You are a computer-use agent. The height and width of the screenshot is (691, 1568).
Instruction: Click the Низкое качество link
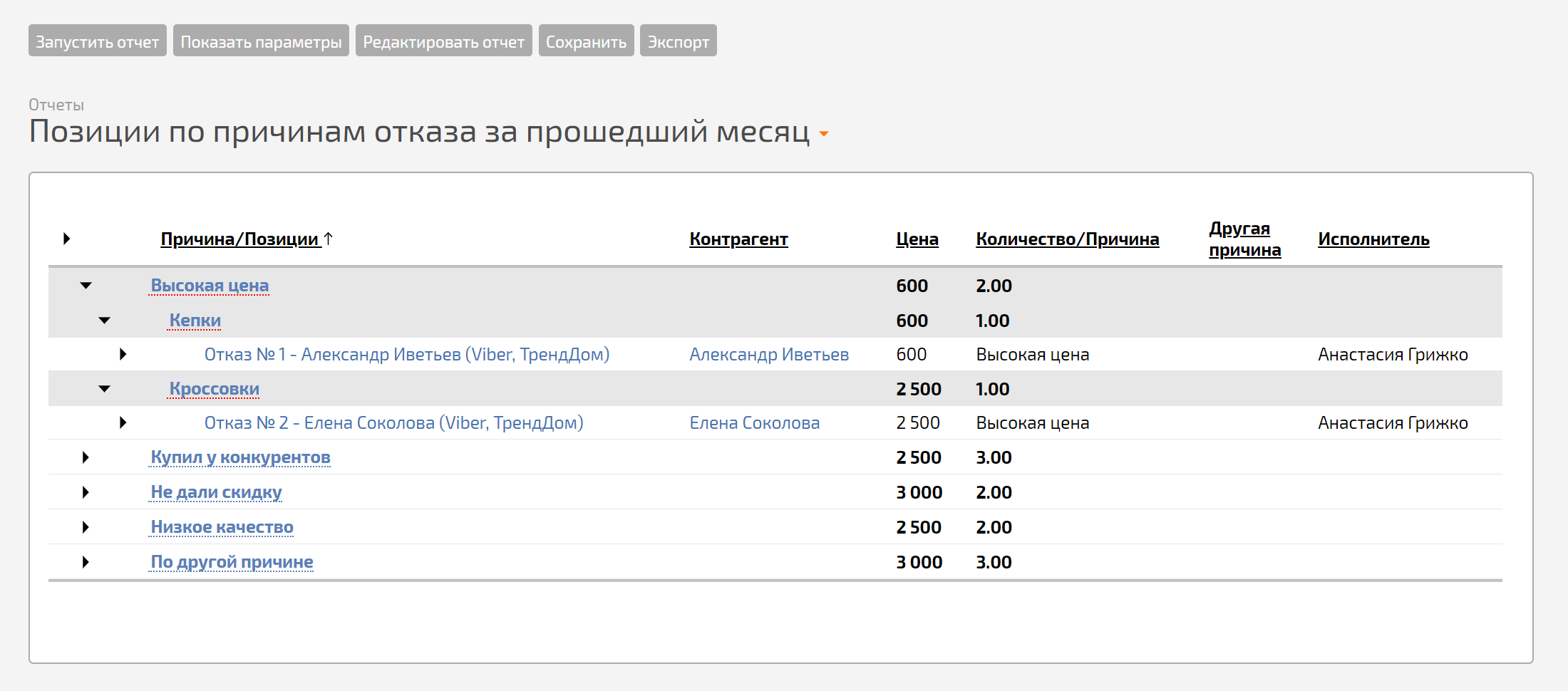(x=222, y=526)
